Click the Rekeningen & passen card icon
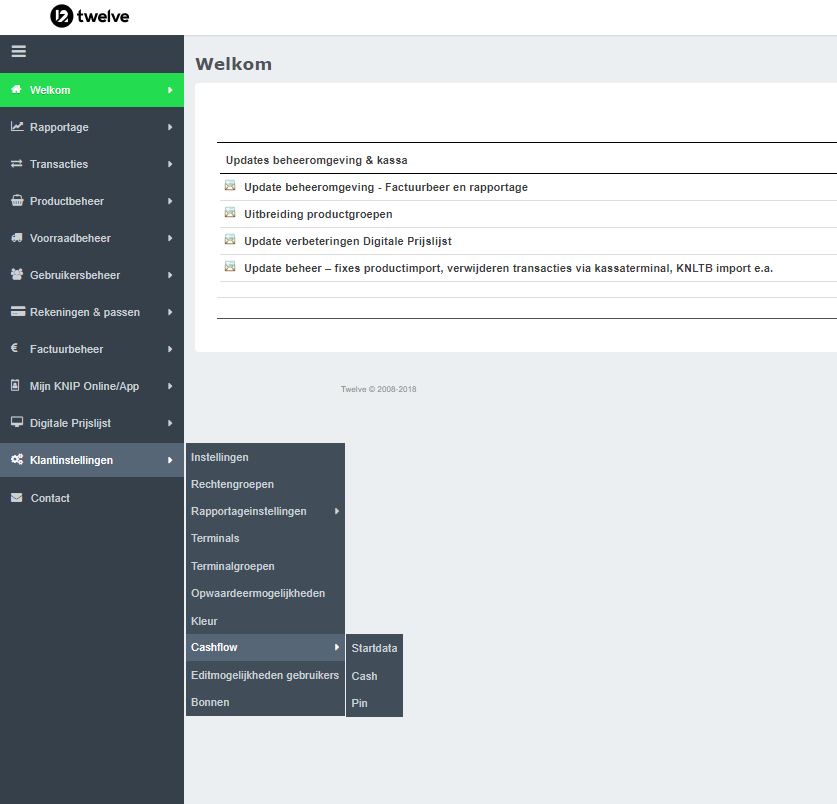 [17, 312]
